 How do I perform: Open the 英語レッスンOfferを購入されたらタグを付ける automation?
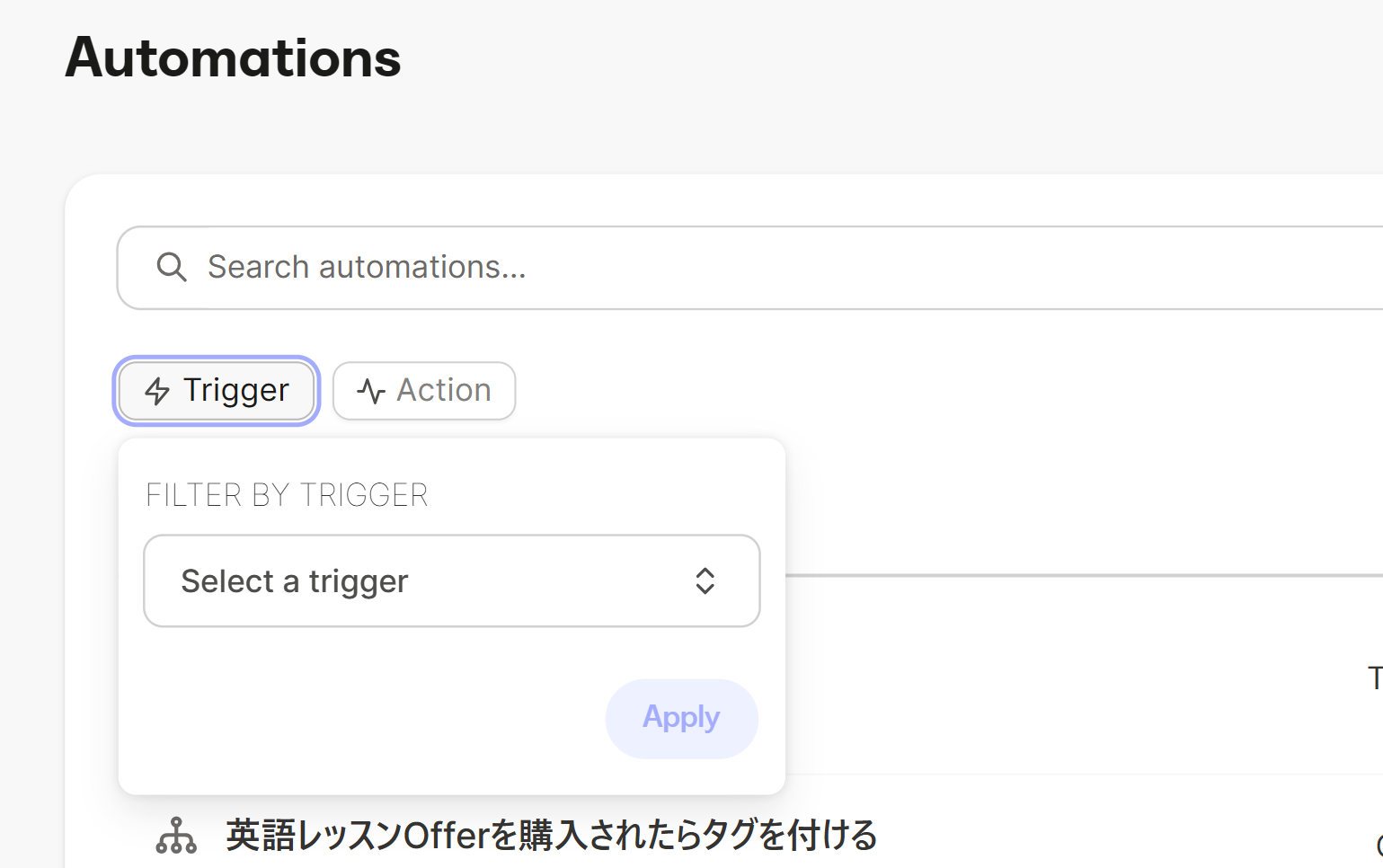(551, 836)
